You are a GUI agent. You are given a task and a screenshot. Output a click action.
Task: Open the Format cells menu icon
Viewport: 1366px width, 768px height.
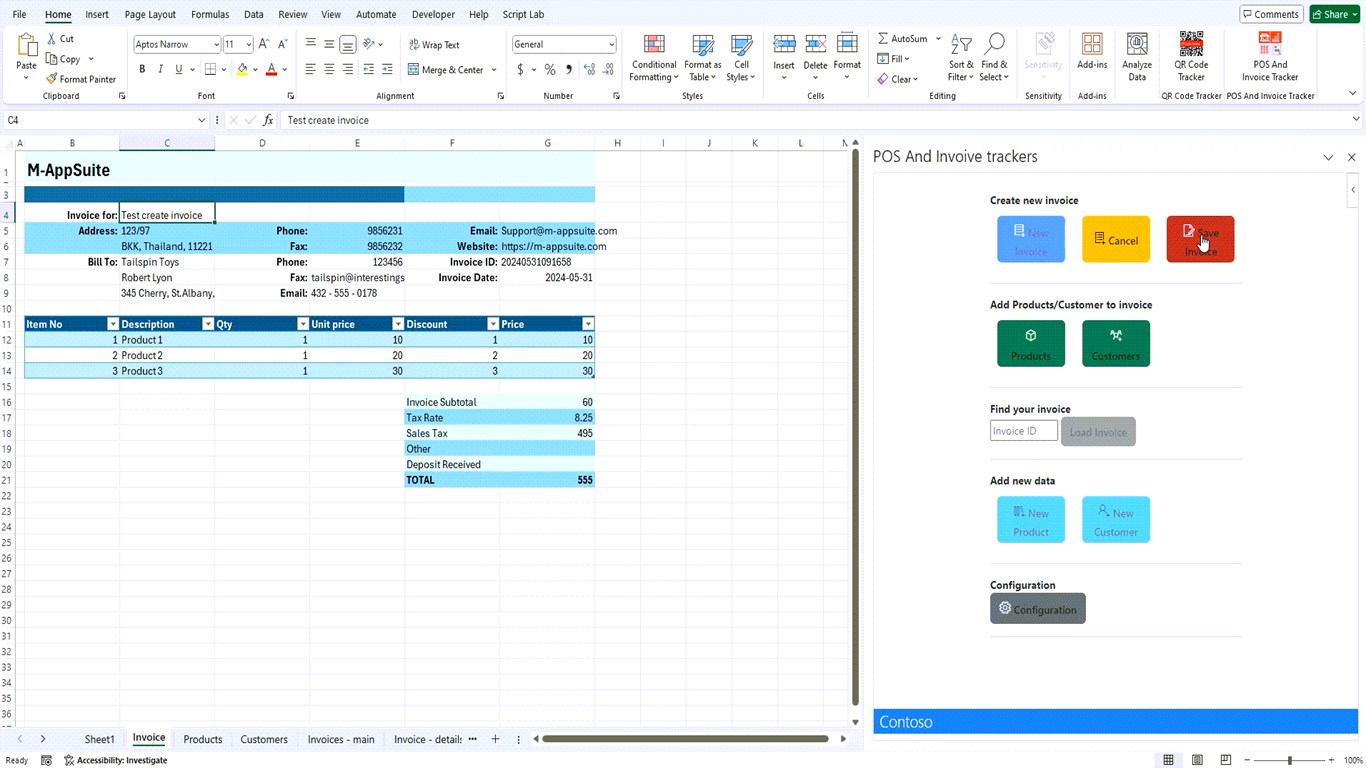[847, 44]
